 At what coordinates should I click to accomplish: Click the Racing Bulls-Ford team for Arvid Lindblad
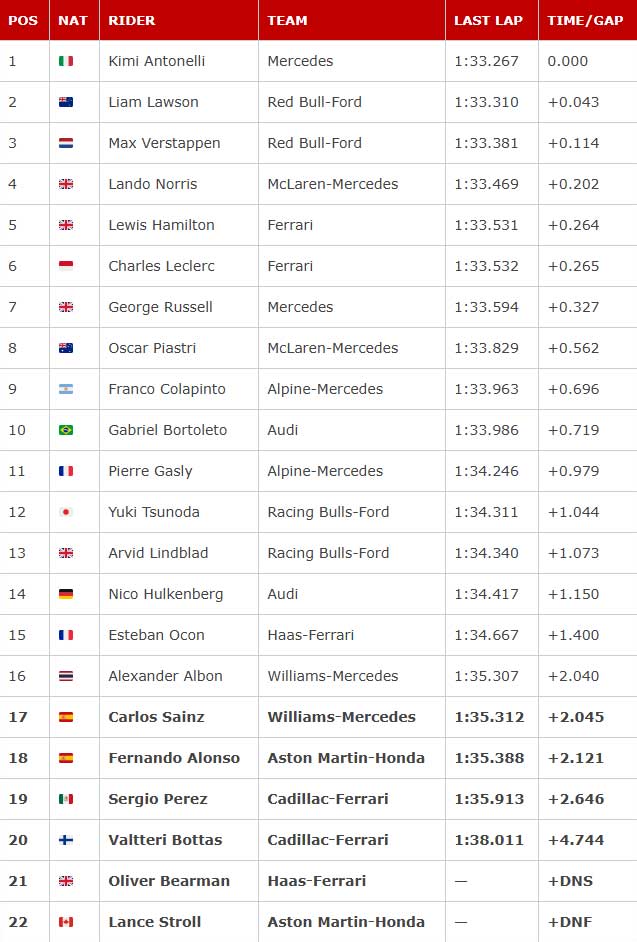pos(328,553)
